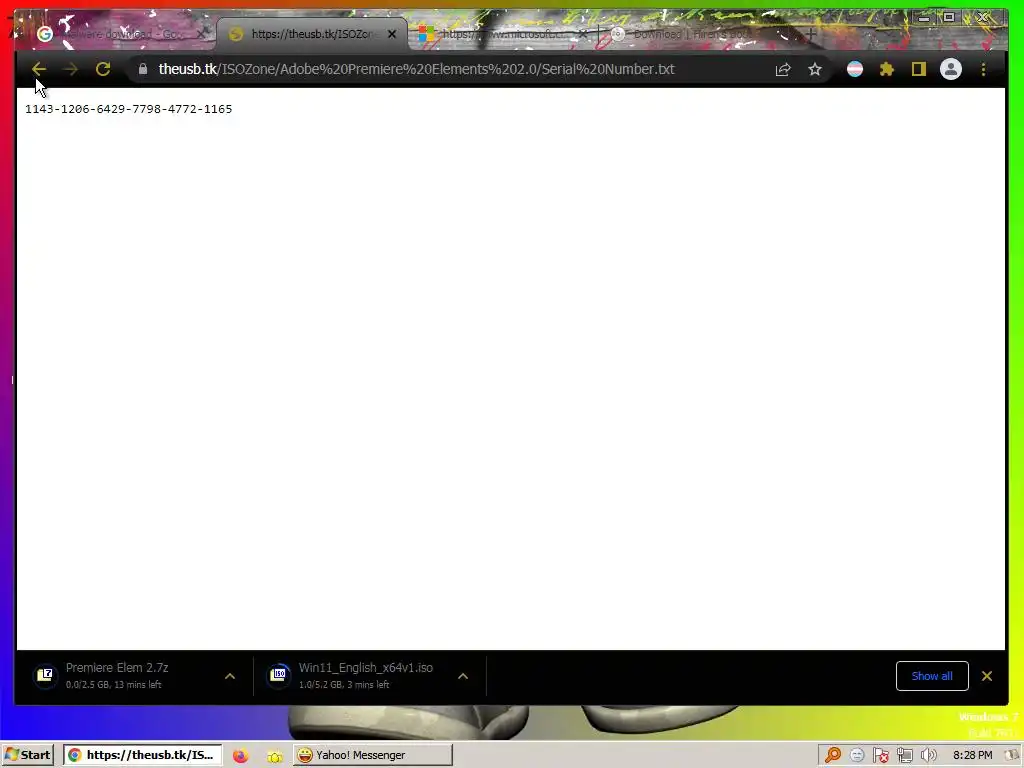Open the Chrome profile avatar menu

pos(950,69)
